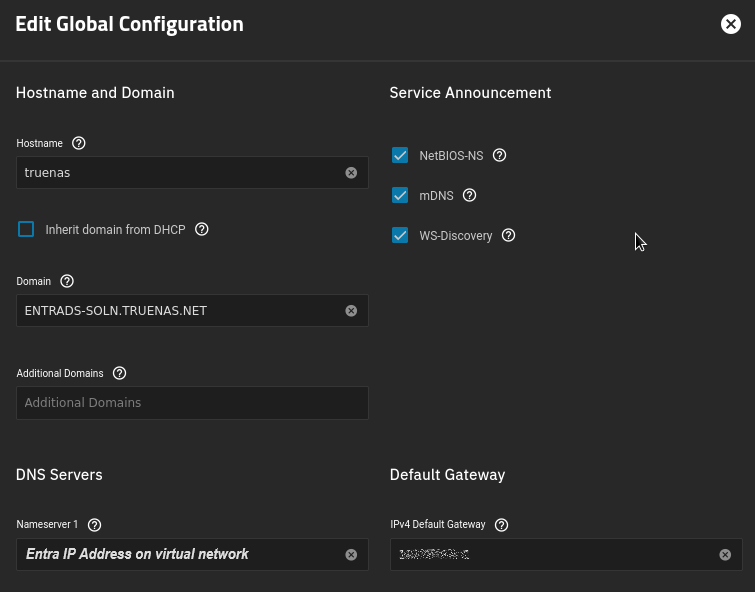Open help tooltip for Hostname
This screenshot has width=755, height=592.
(x=79, y=143)
